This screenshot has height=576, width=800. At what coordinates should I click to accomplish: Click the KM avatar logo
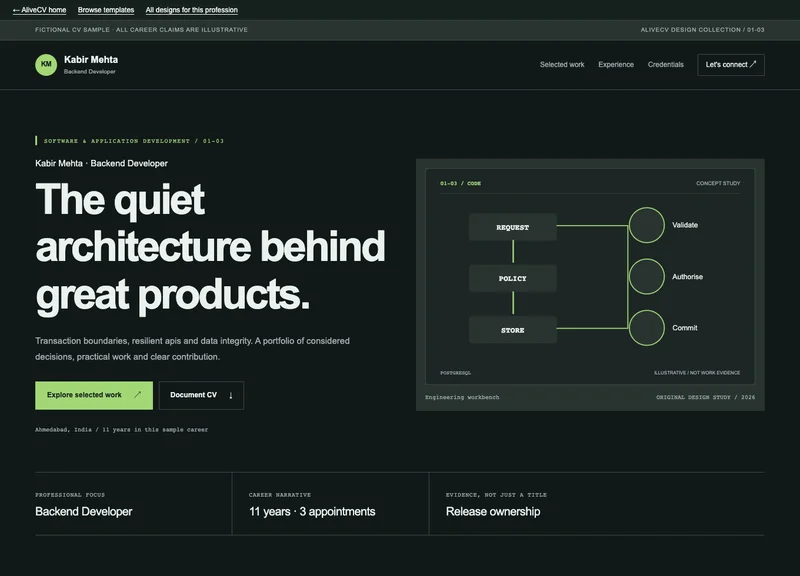(x=46, y=65)
